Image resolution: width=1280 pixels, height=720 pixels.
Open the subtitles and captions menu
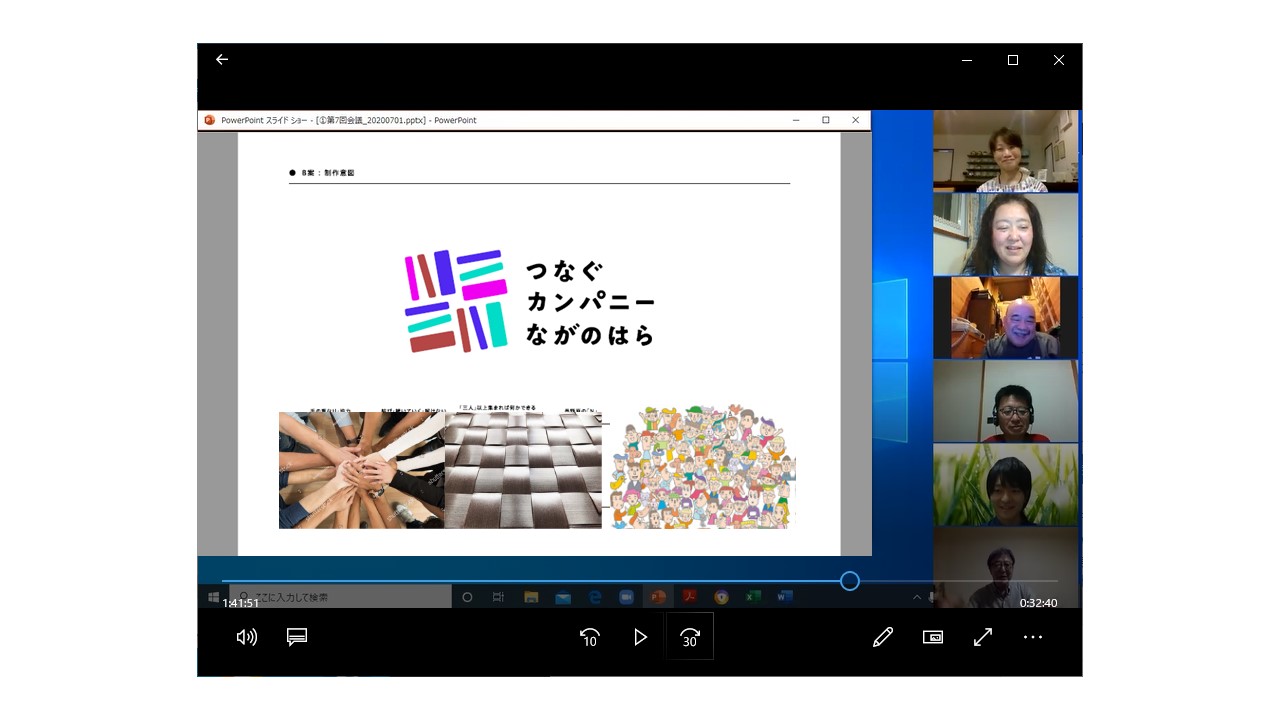tap(297, 637)
